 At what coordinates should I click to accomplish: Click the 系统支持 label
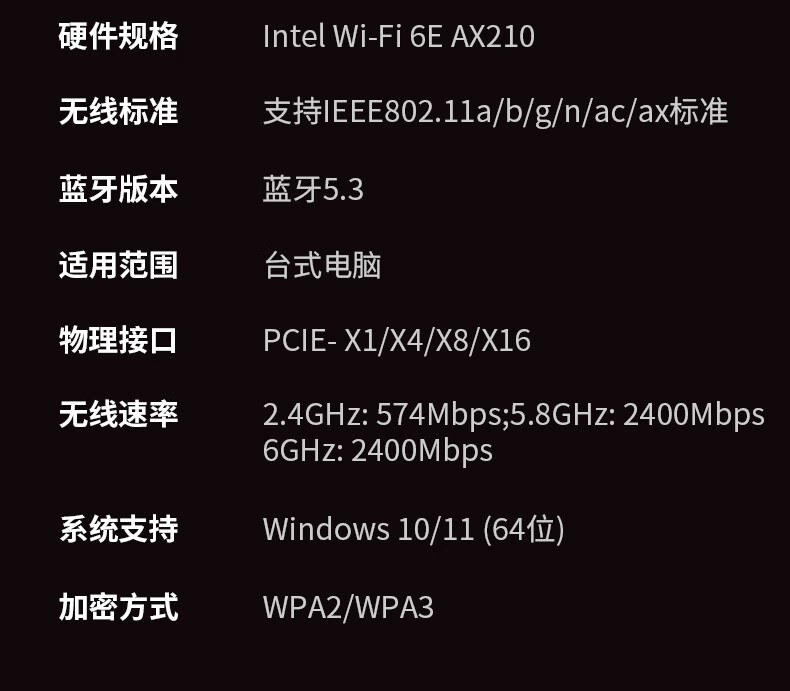pos(118,528)
